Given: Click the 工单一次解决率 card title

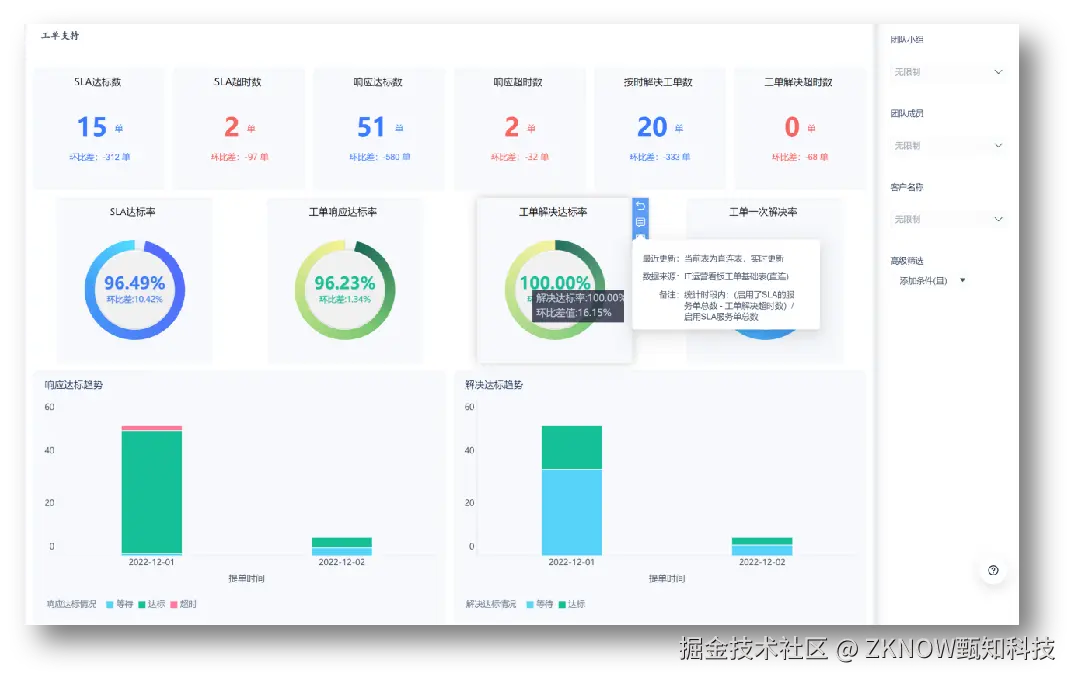Looking at the screenshot, I should (x=763, y=212).
